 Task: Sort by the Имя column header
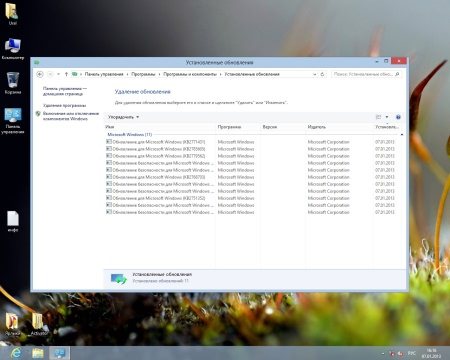tap(160, 127)
